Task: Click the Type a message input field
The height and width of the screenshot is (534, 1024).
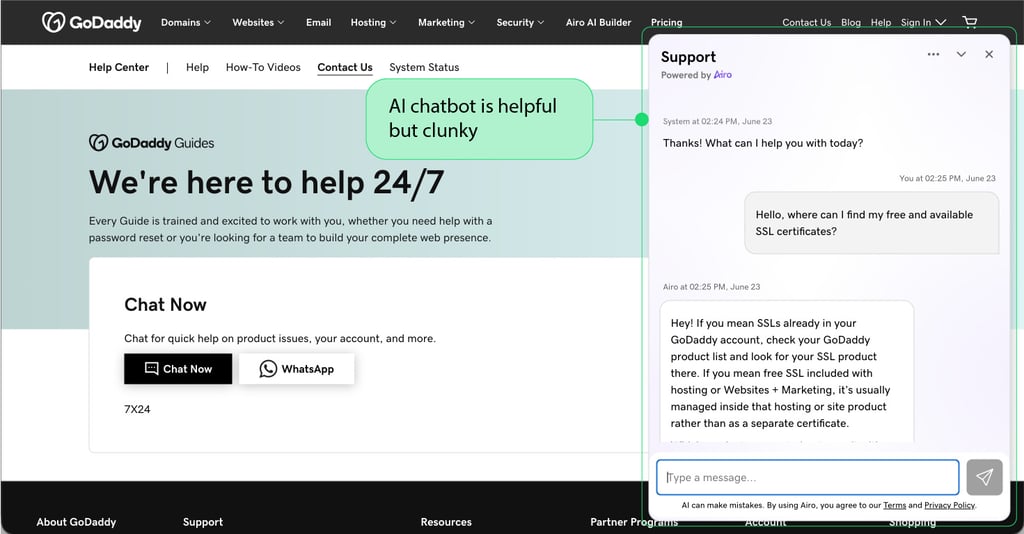Action: [x=808, y=477]
